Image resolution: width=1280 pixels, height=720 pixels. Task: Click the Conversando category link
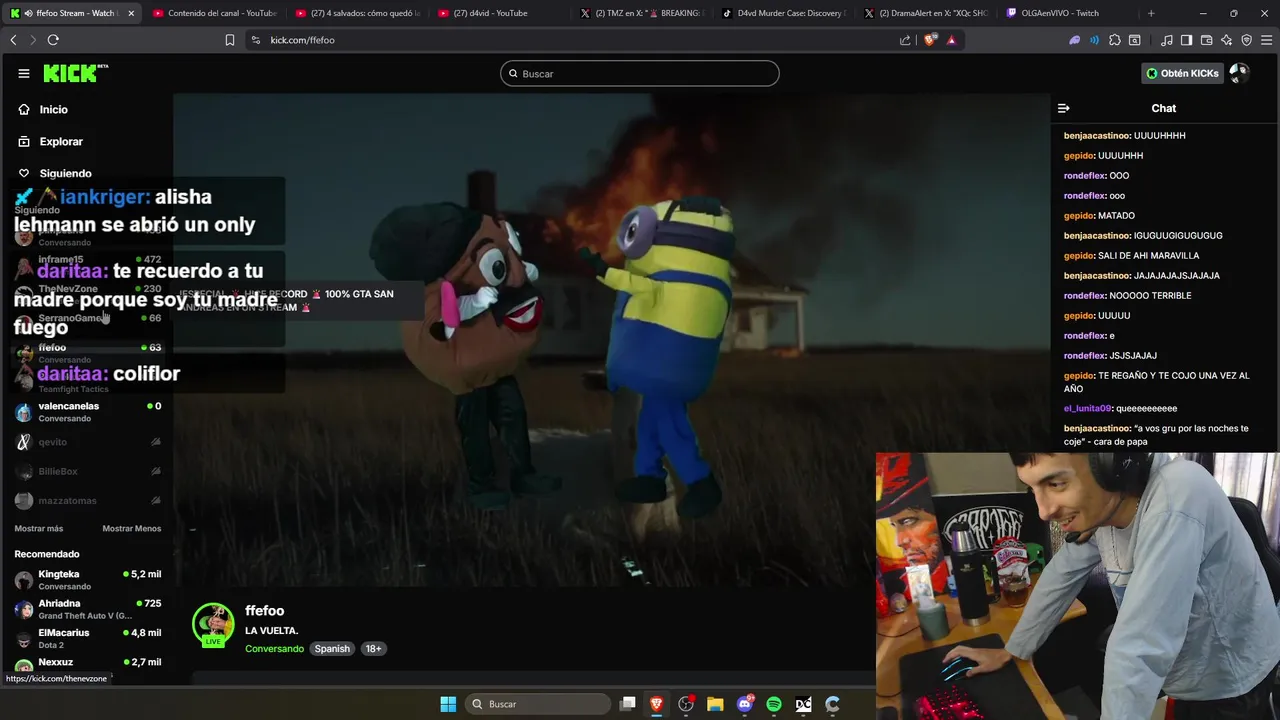[274, 648]
